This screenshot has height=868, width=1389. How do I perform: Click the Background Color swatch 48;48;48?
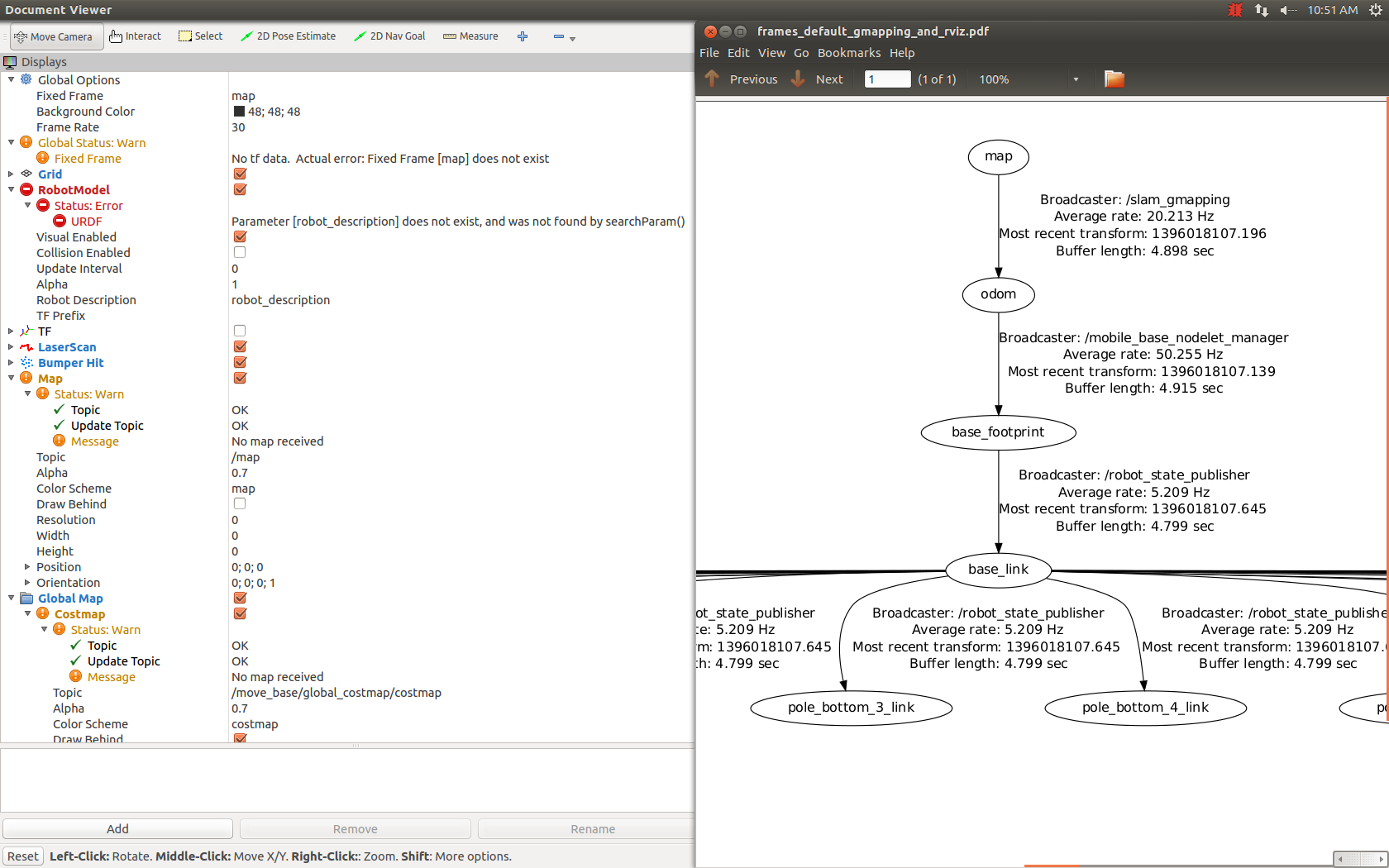click(x=240, y=112)
